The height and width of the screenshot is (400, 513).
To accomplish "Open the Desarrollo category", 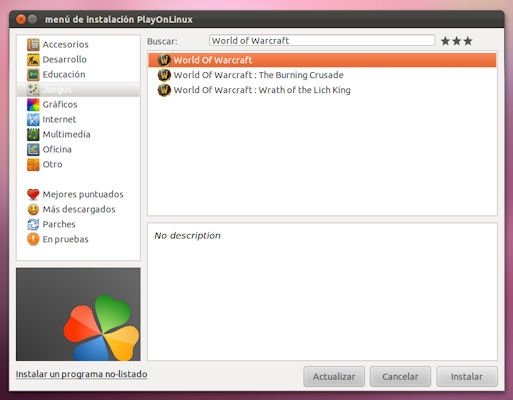I will [65, 60].
